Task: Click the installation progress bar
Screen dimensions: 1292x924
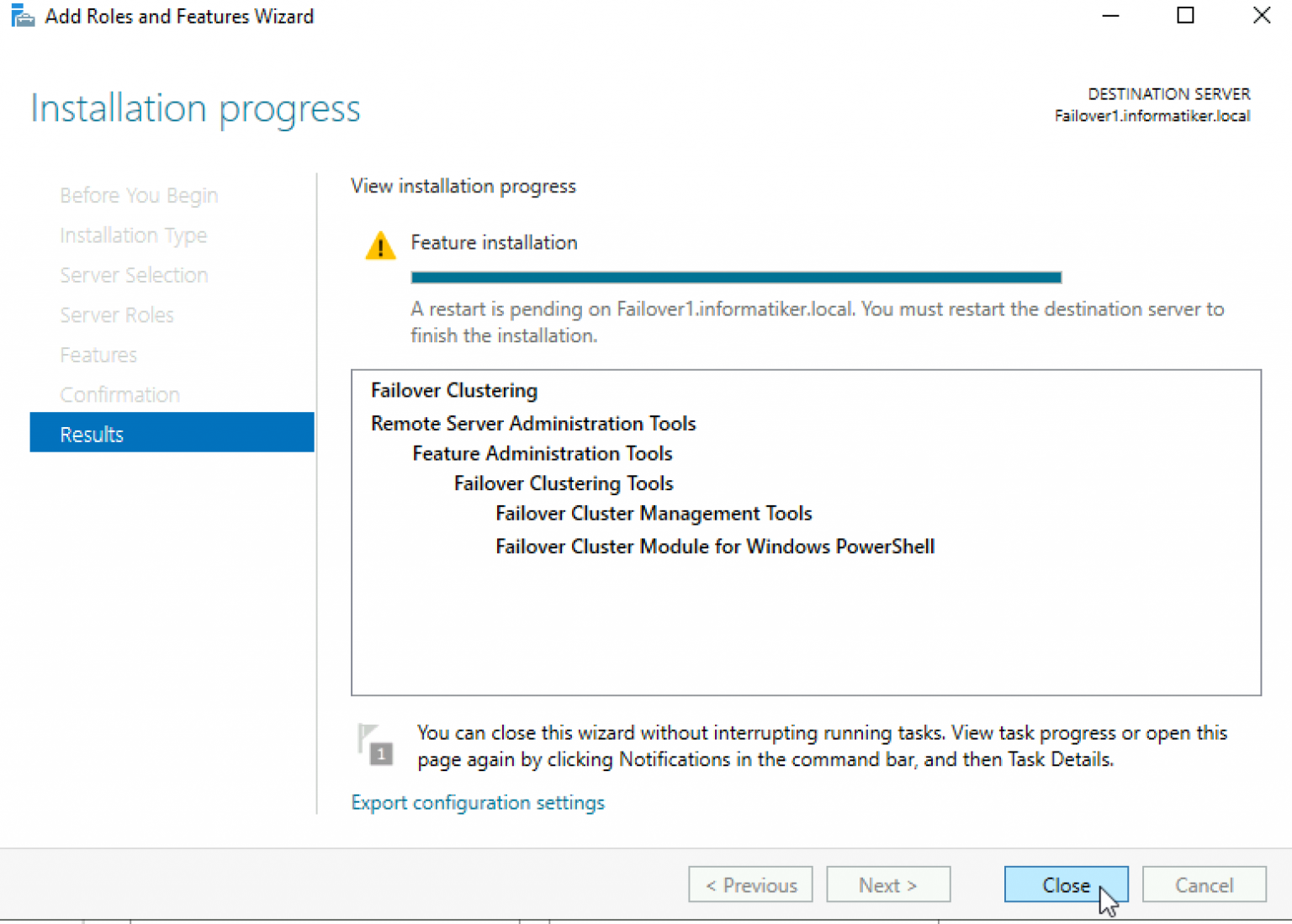Action: coord(736,276)
